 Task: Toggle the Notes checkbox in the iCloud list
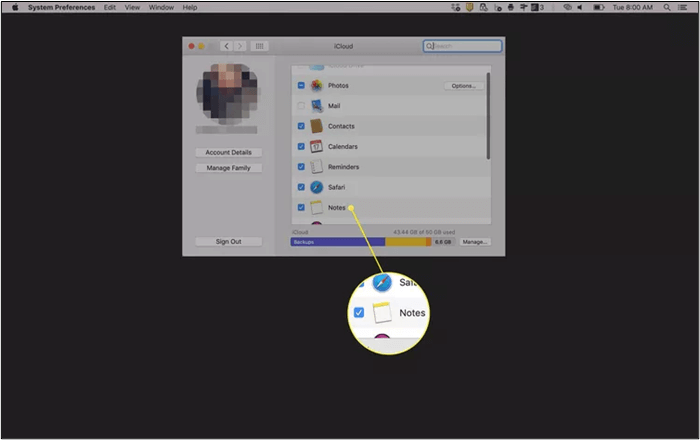click(301, 208)
